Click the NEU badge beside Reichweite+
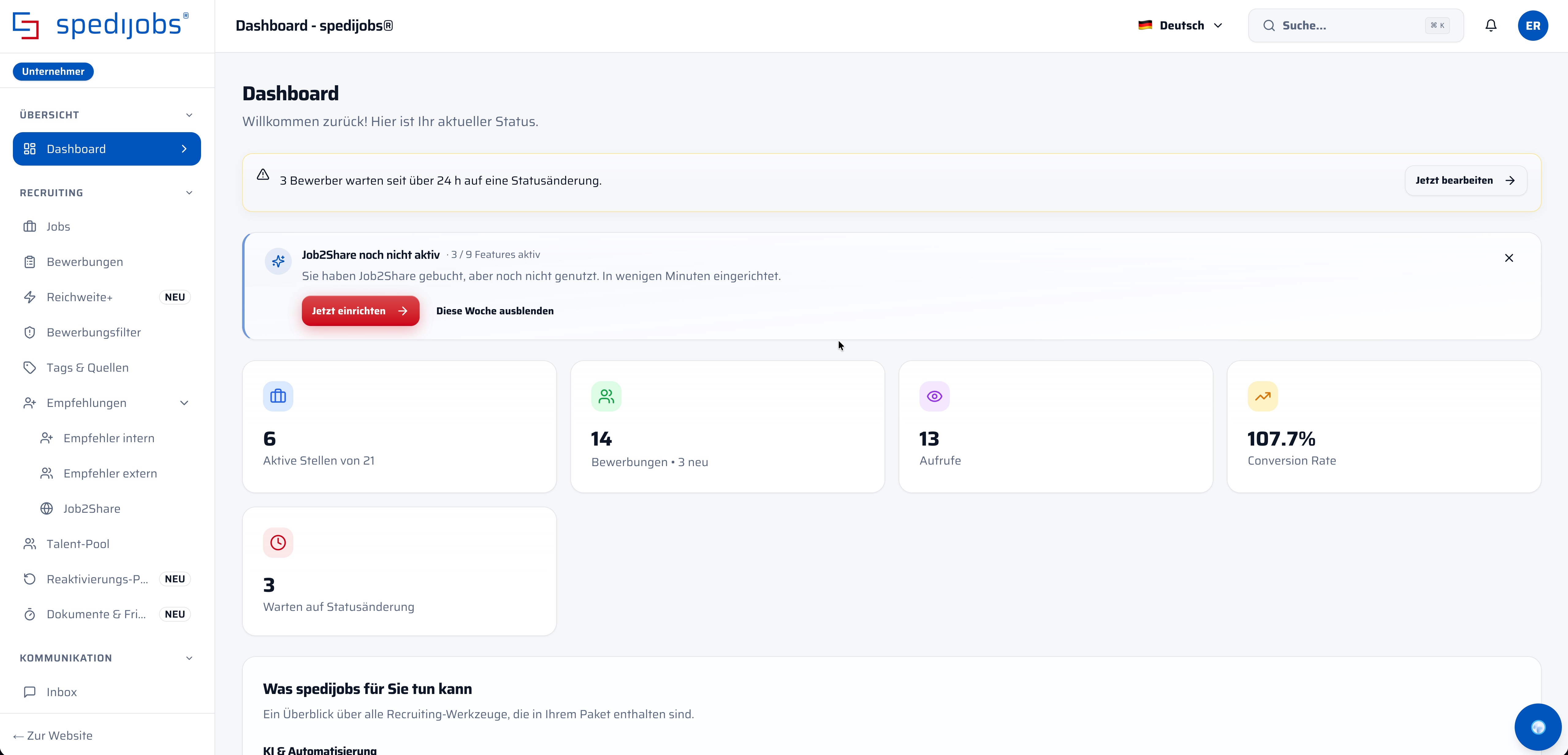Image resolution: width=1568 pixels, height=755 pixels. click(x=175, y=297)
